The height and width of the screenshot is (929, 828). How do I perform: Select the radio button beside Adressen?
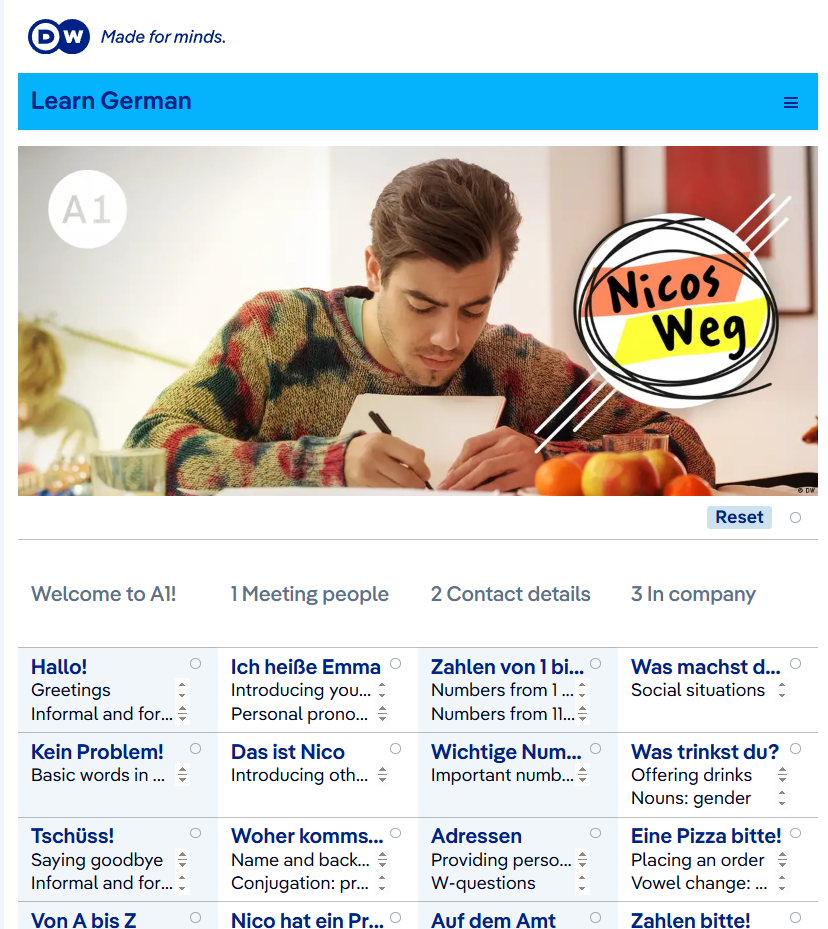(x=596, y=833)
